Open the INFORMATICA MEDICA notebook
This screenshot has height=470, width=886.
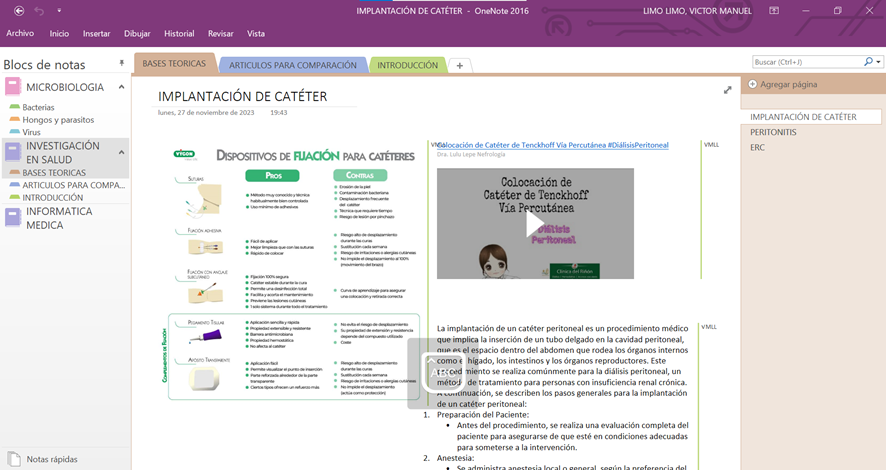[59, 218]
